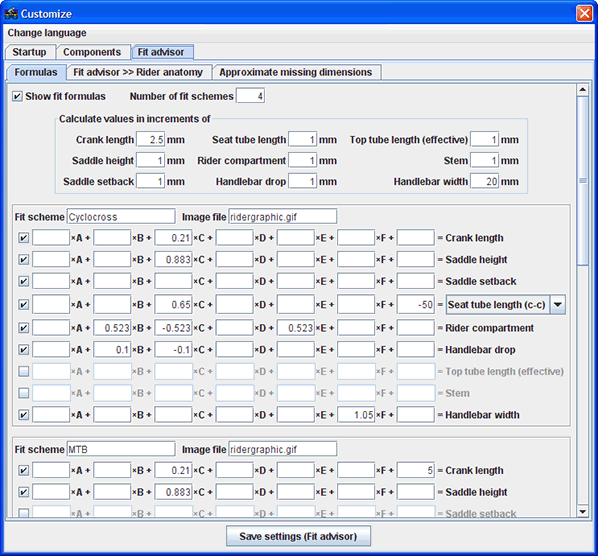The image size is (598, 556).
Task: Click the Number of fit schemes field
Action: tap(250, 96)
